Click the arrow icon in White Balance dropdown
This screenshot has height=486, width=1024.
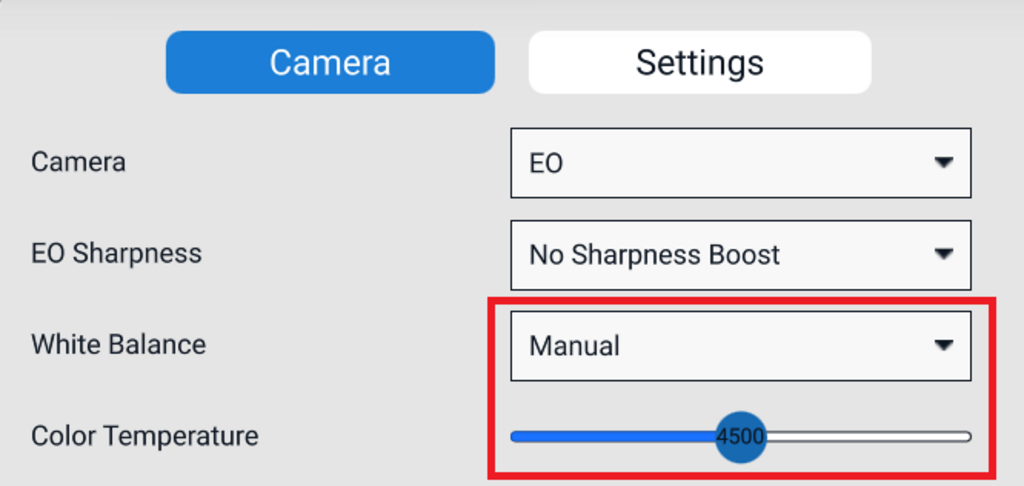coord(942,345)
